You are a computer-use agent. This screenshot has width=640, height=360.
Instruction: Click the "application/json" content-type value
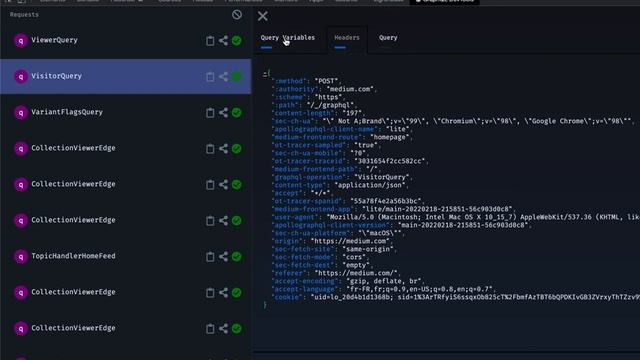point(370,185)
